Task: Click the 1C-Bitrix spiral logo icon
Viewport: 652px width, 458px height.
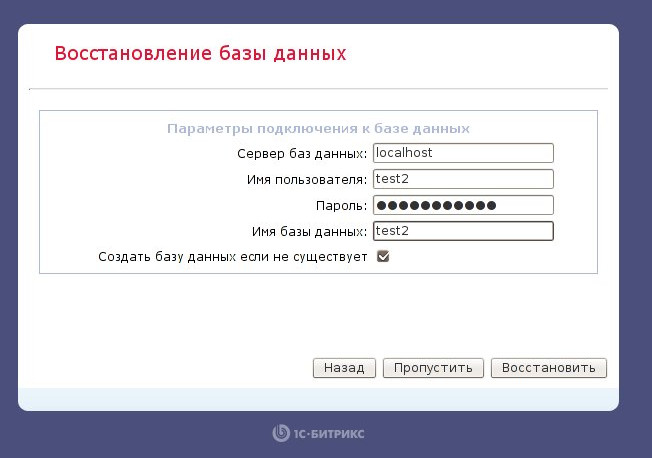Action: (x=281, y=433)
